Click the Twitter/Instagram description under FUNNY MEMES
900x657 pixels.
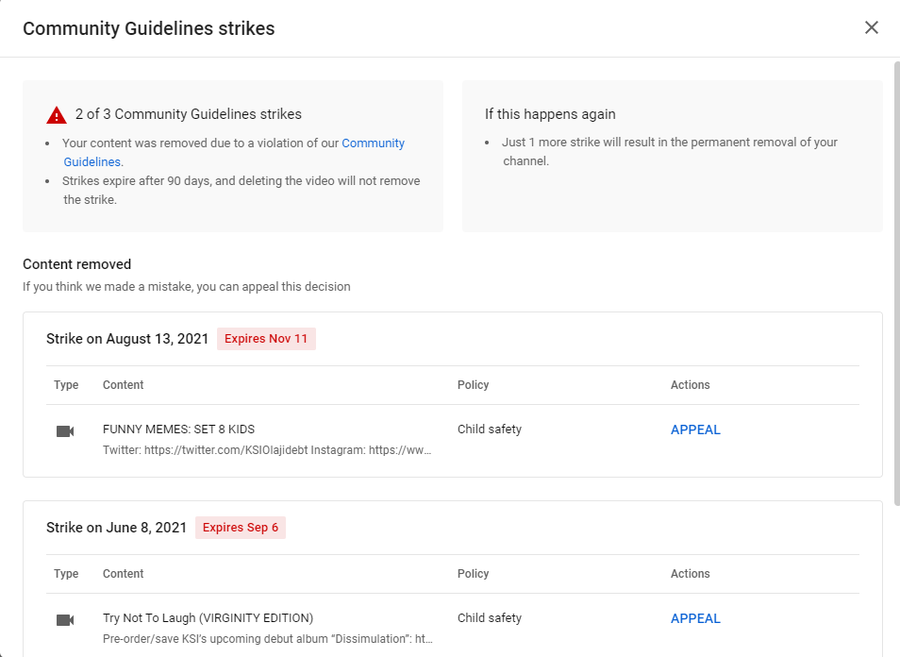click(267, 450)
